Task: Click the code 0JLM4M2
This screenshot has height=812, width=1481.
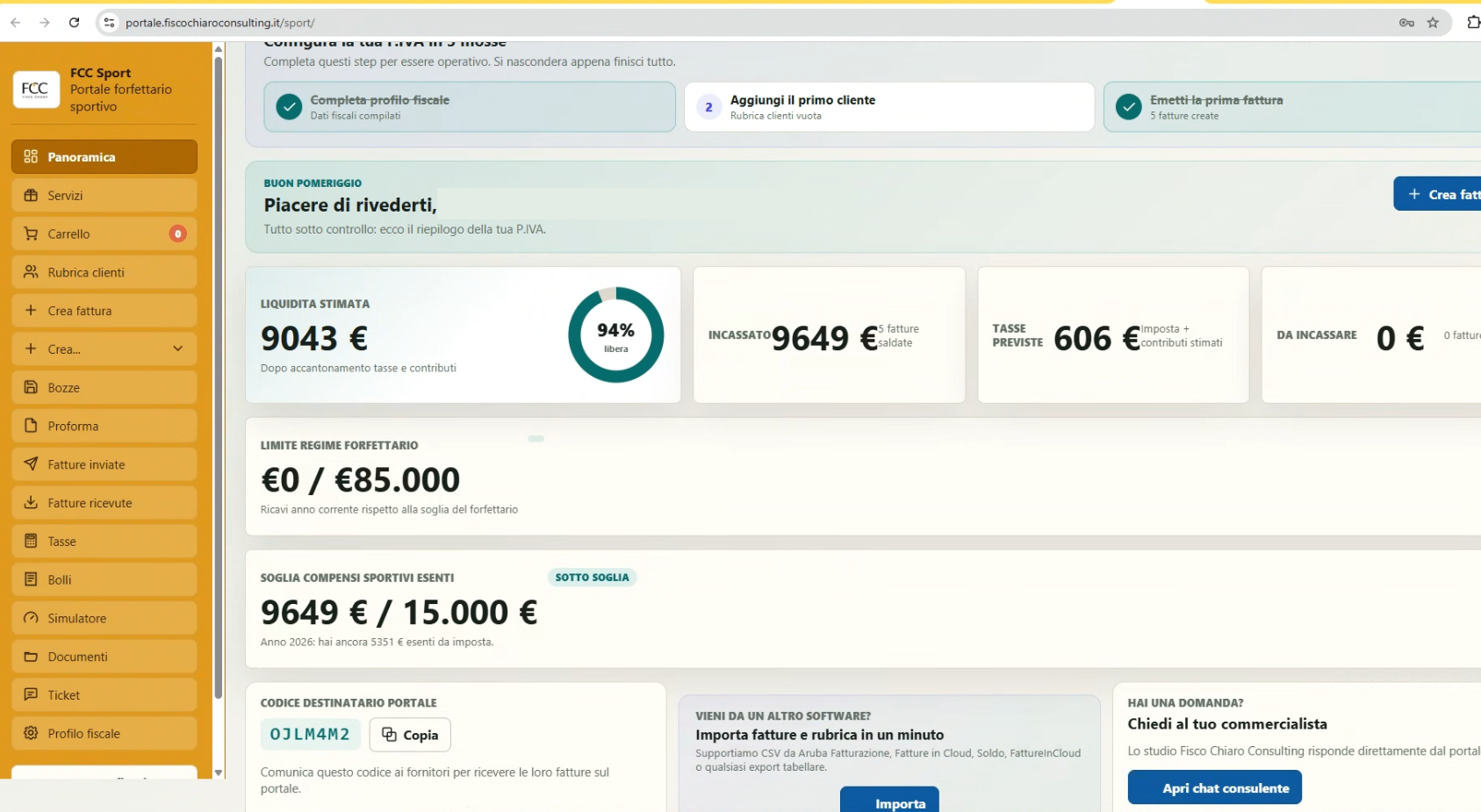Action: (x=310, y=735)
